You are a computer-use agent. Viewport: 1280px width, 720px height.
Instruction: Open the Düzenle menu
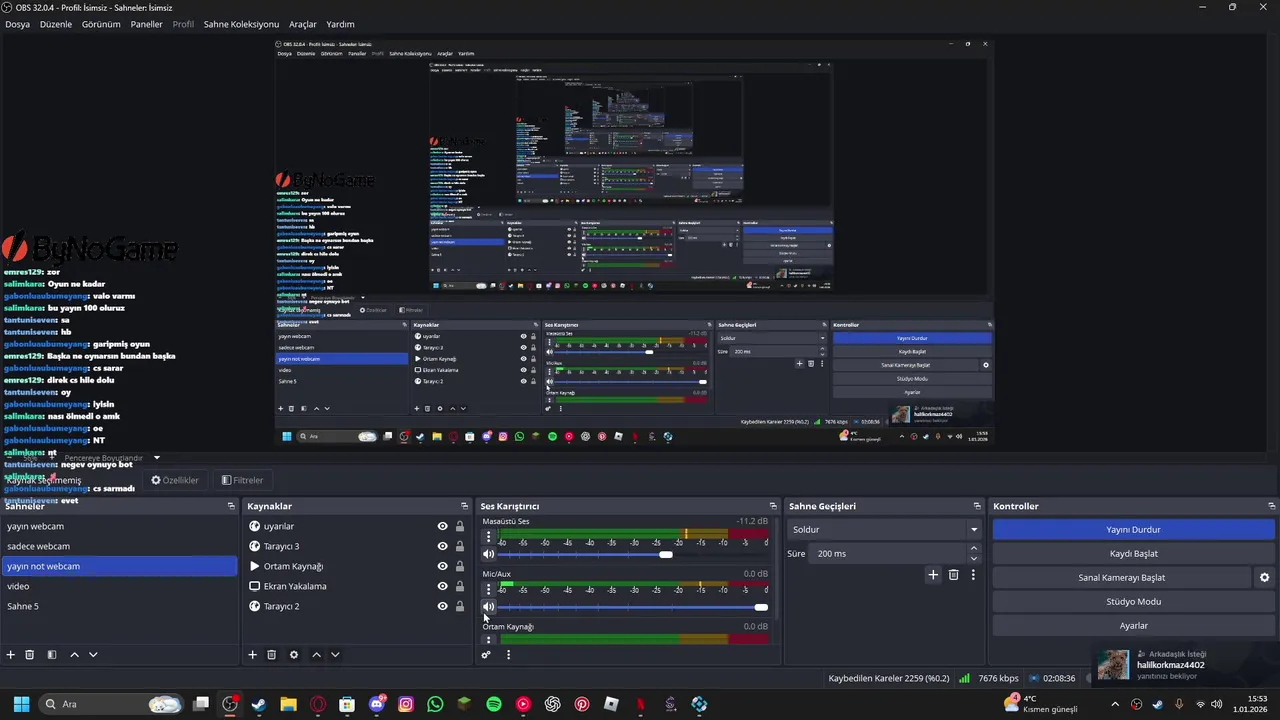coord(56,24)
